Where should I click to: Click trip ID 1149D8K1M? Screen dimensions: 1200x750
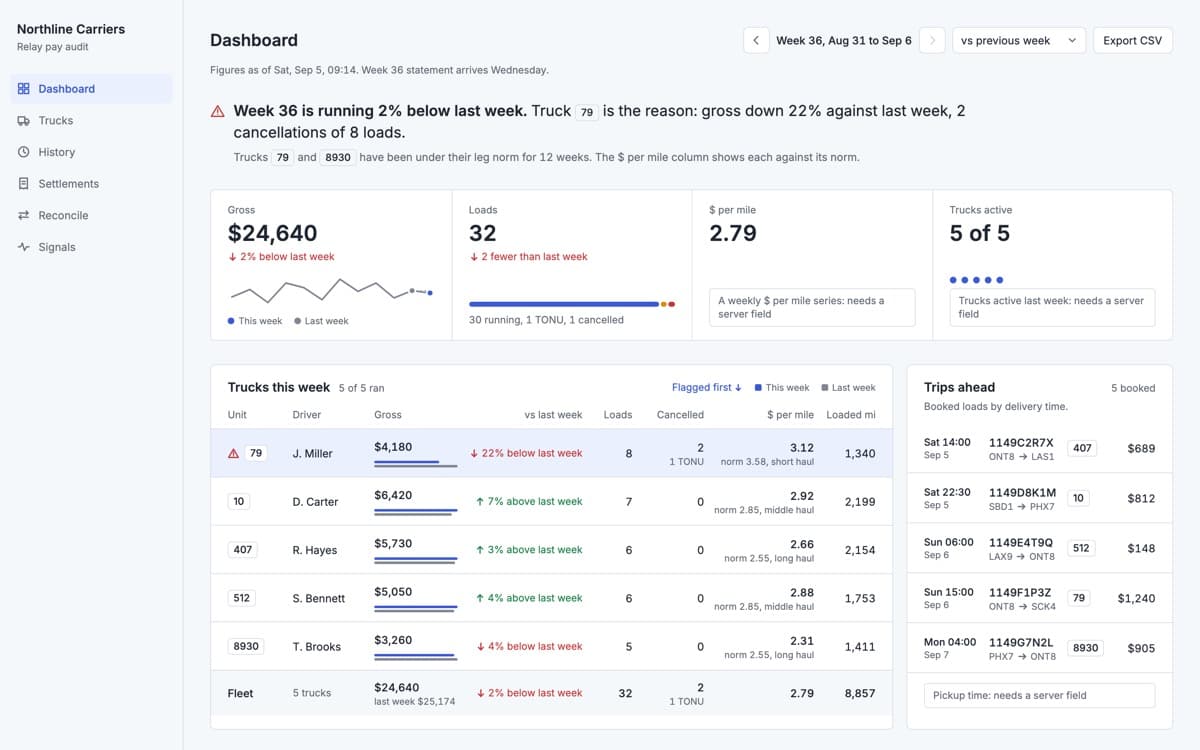pos(1021,492)
